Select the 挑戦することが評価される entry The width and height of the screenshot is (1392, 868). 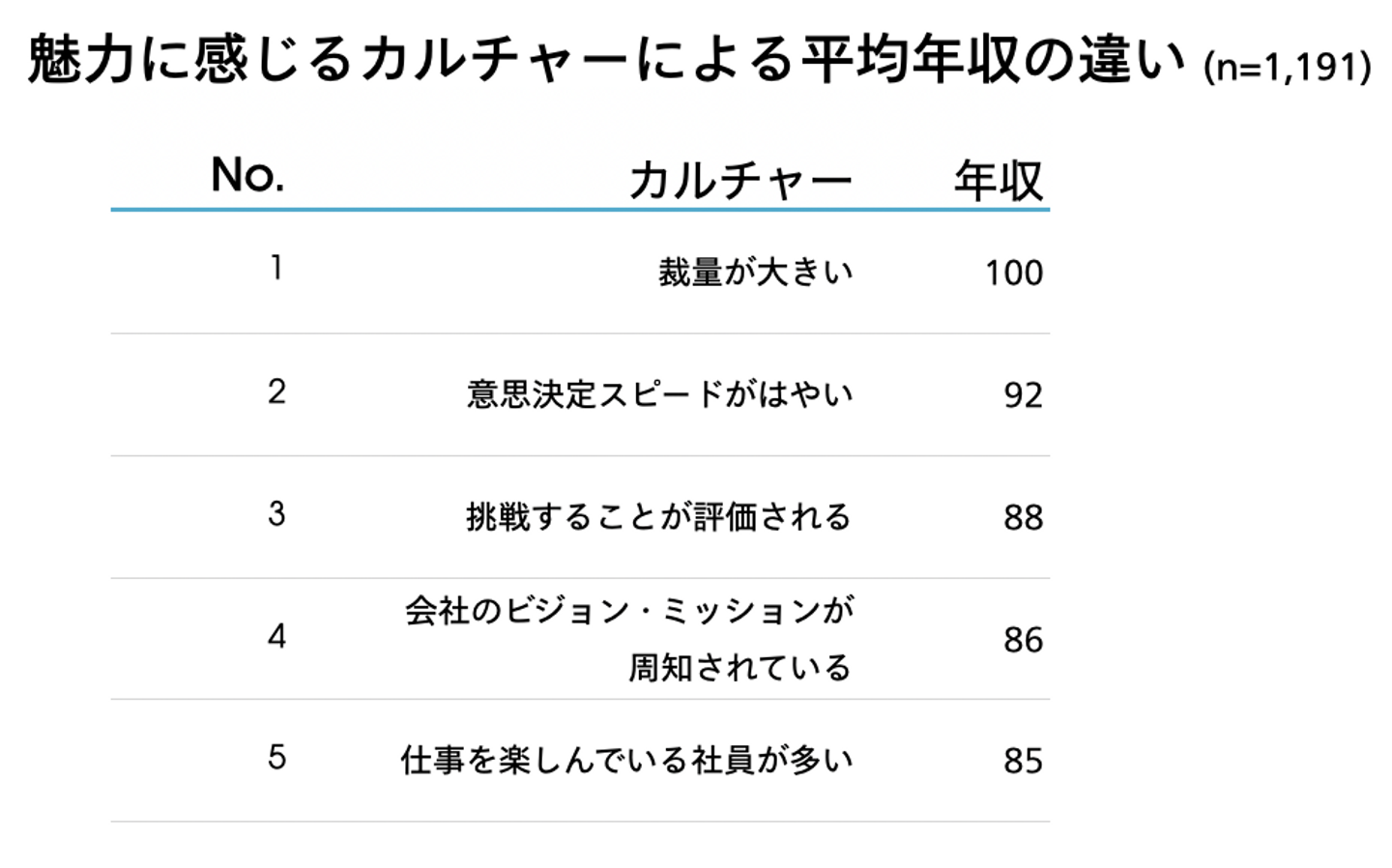(x=658, y=517)
